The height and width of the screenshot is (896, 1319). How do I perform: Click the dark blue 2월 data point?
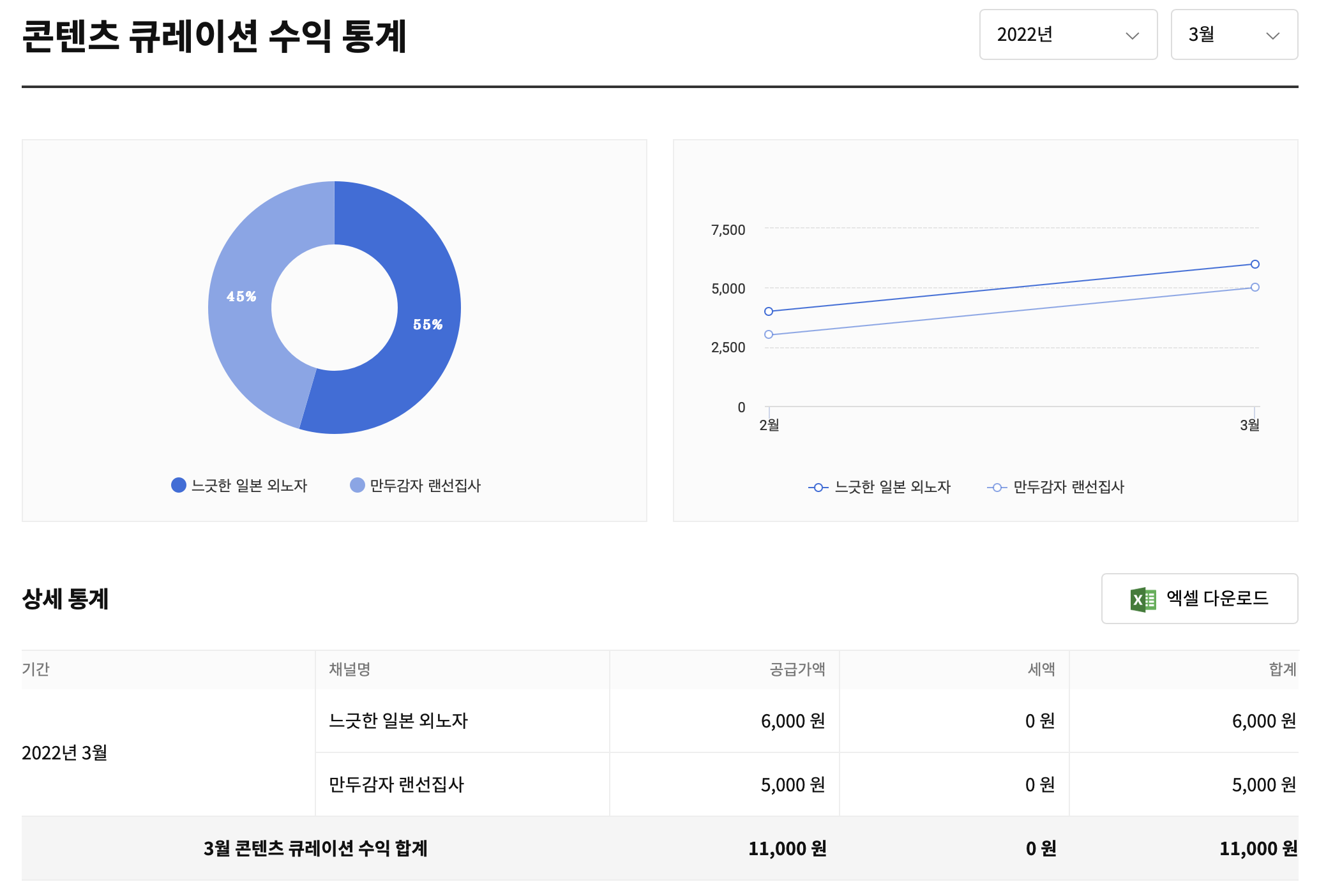pos(769,311)
